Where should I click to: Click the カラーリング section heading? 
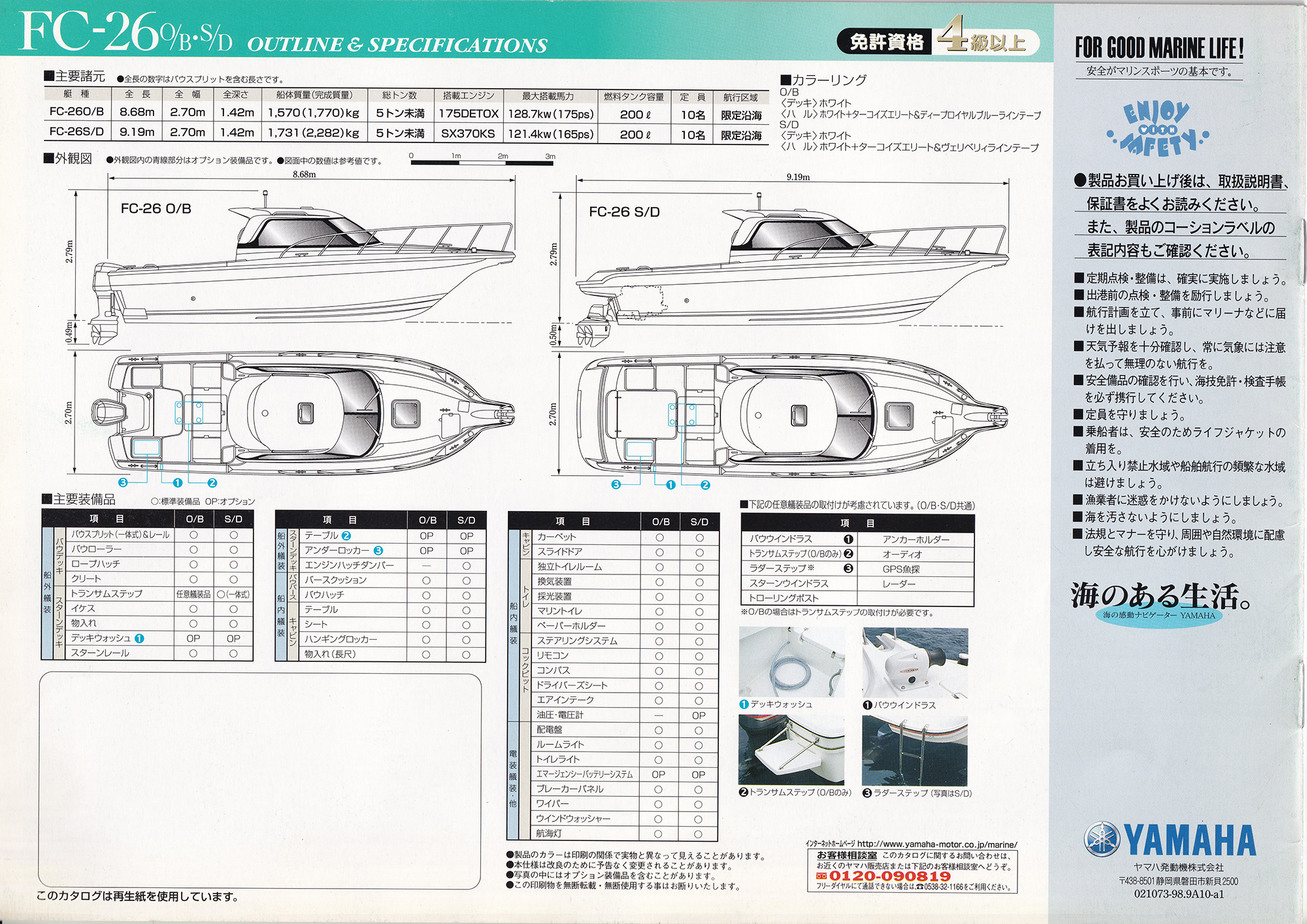pos(823,80)
